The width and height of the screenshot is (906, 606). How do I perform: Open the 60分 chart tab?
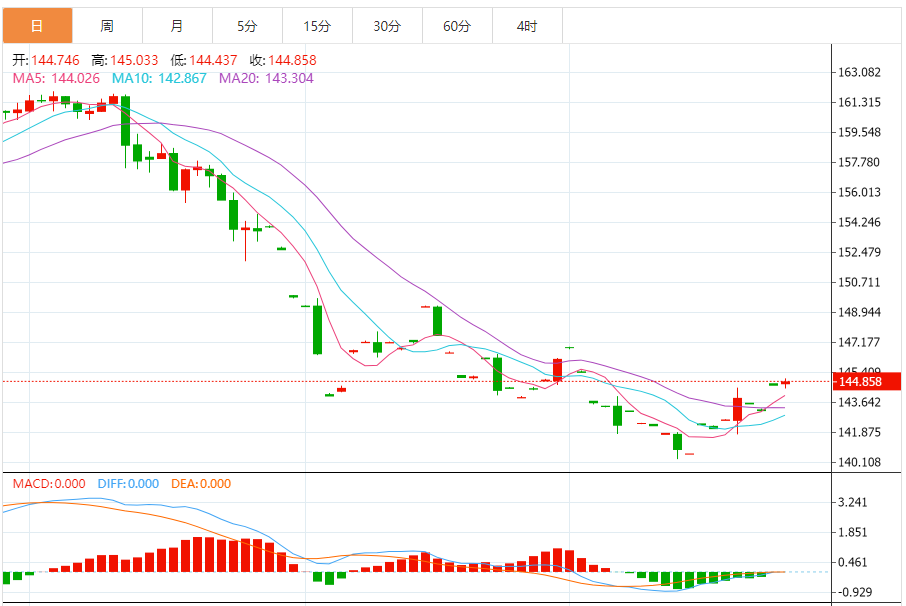click(x=457, y=26)
